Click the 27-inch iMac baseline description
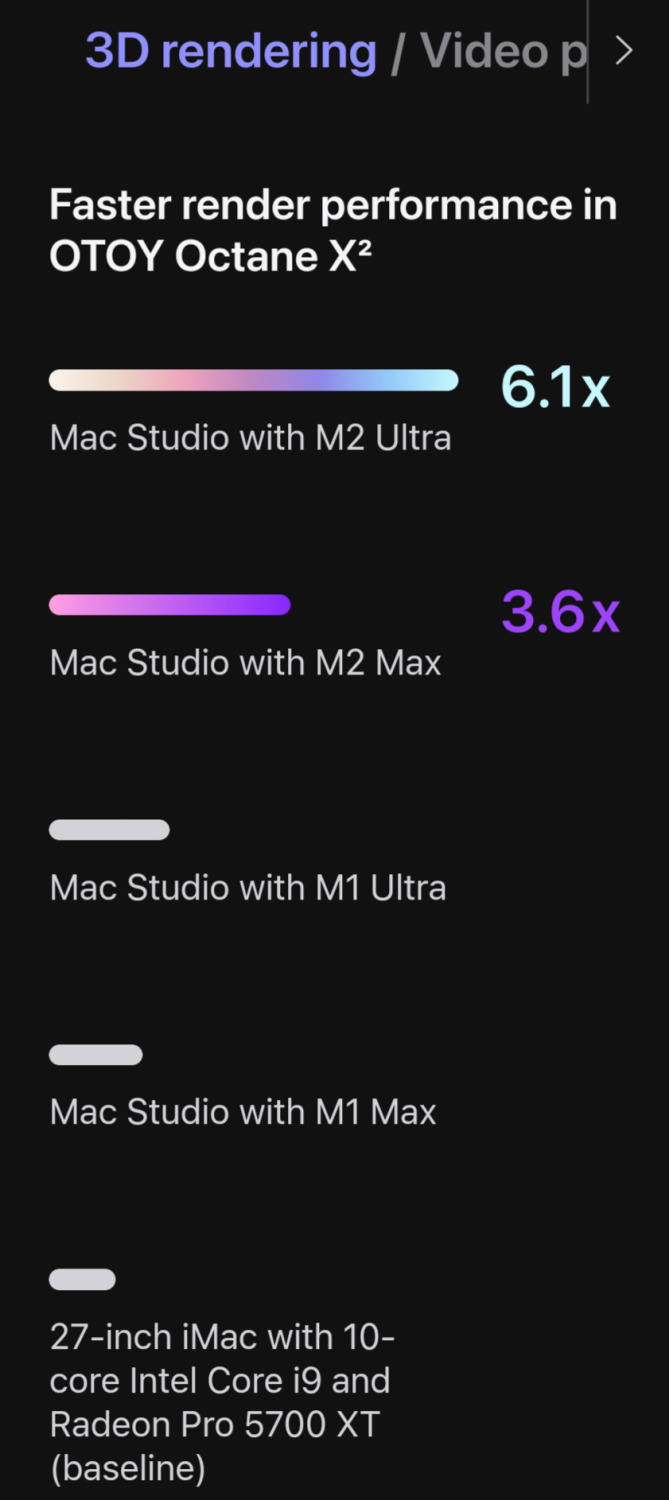669x1500 pixels. (223, 1403)
